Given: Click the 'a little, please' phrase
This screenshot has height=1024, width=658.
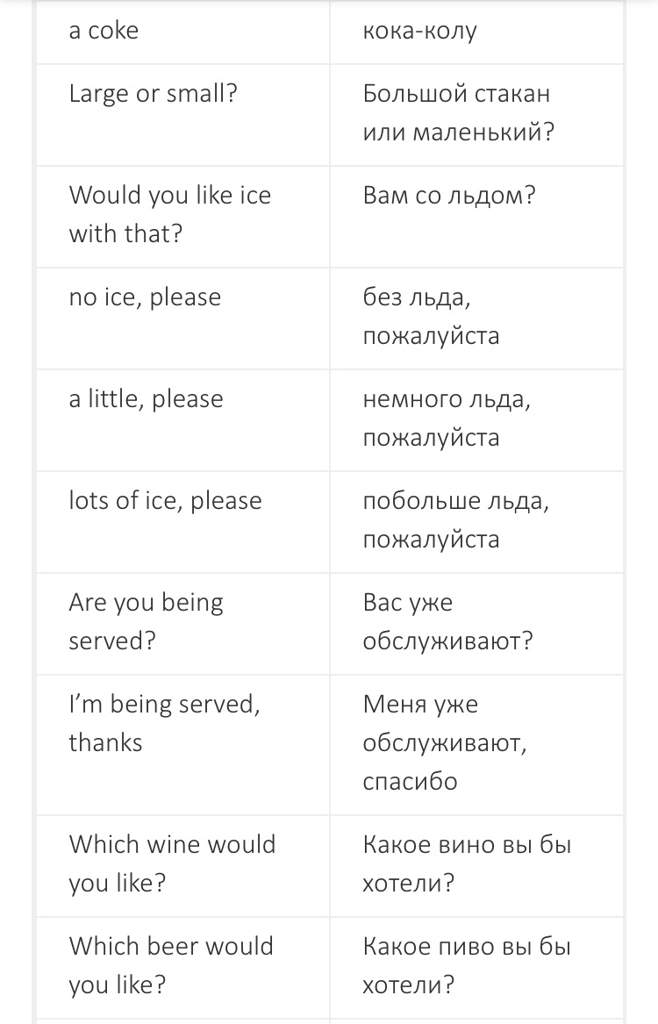Looking at the screenshot, I should tap(146, 399).
